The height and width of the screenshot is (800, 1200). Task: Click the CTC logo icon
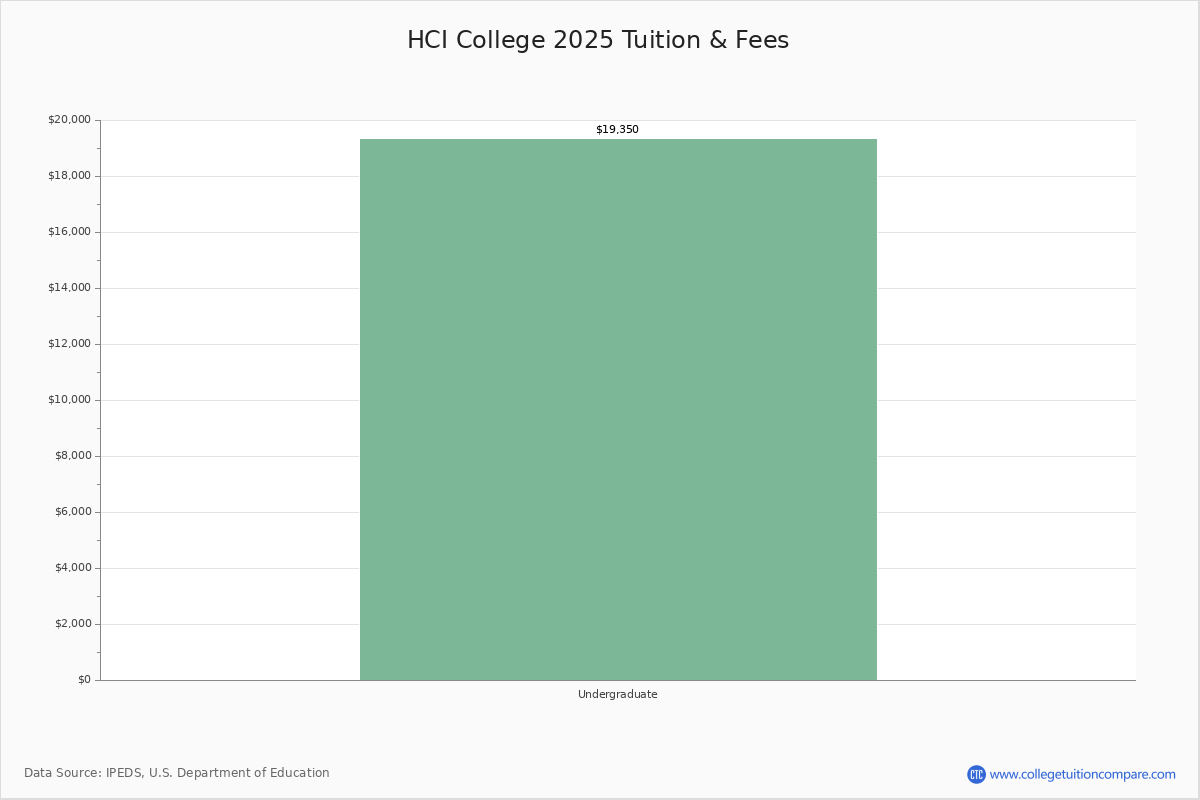(x=976, y=774)
